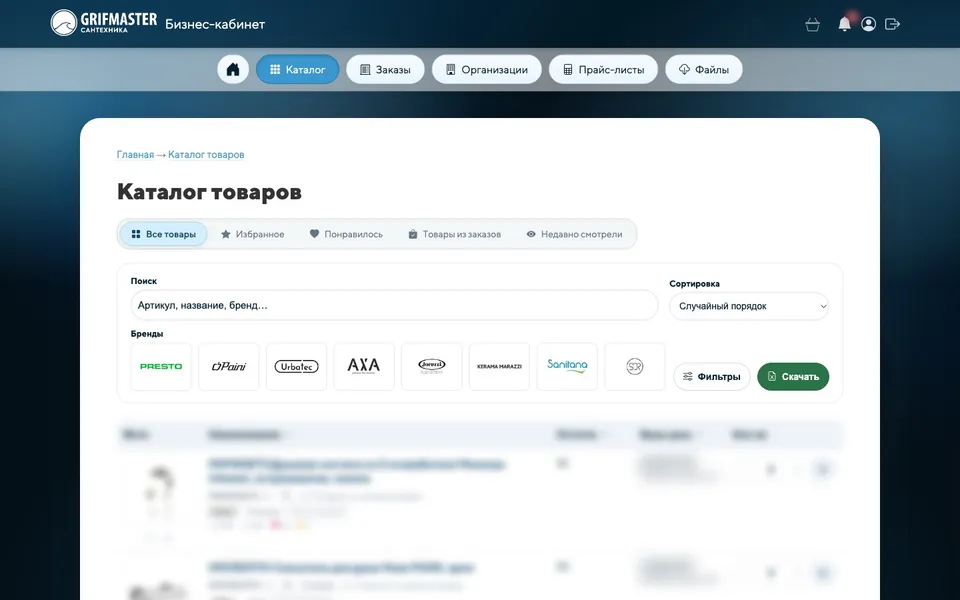
Task: Click the GRIFMASTER logo in header
Action: tap(103, 23)
